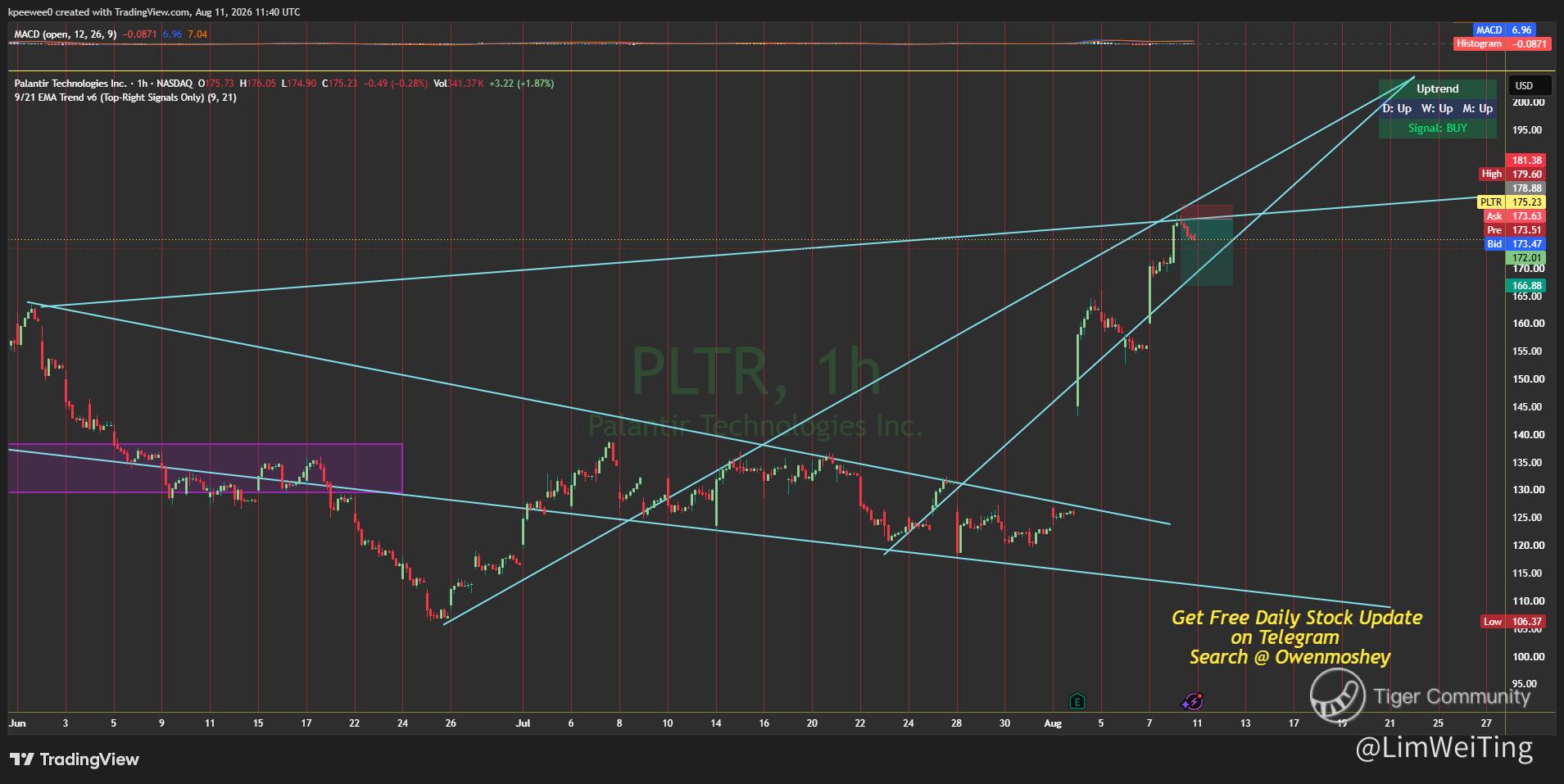Click the Uptrend cell in the signal table

point(1437,88)
